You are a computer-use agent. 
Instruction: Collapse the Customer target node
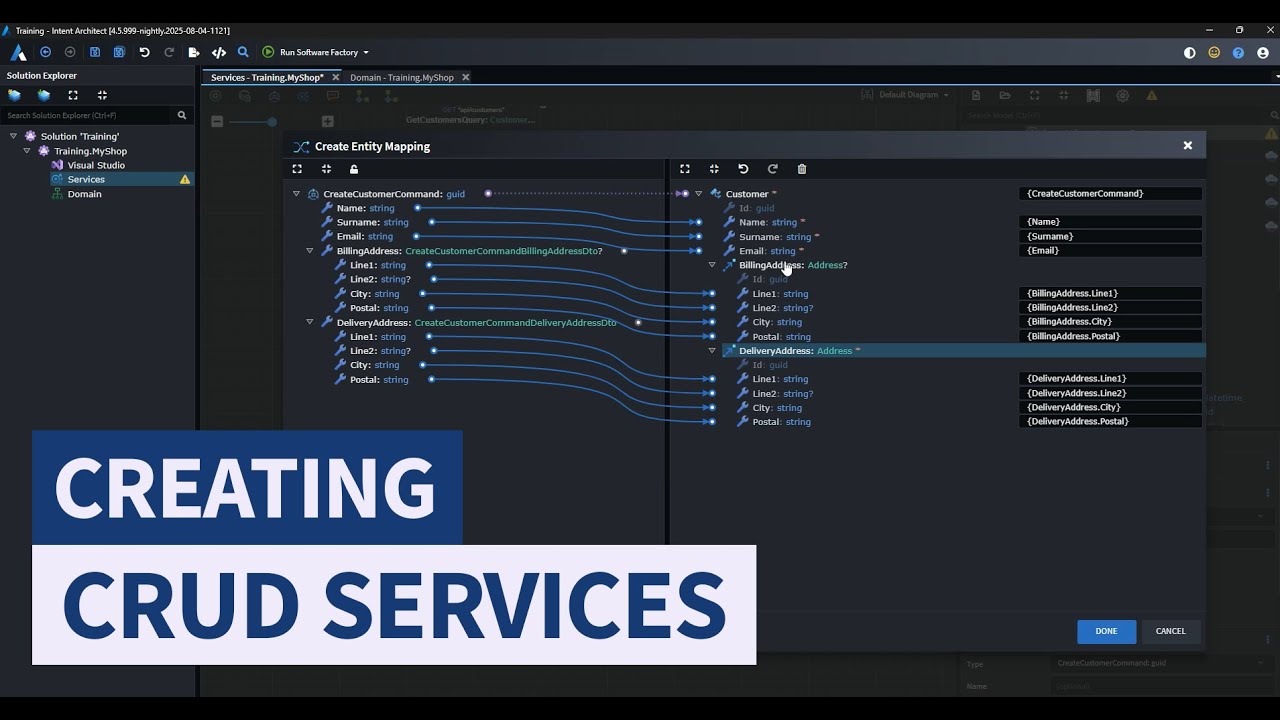[698, 194]
